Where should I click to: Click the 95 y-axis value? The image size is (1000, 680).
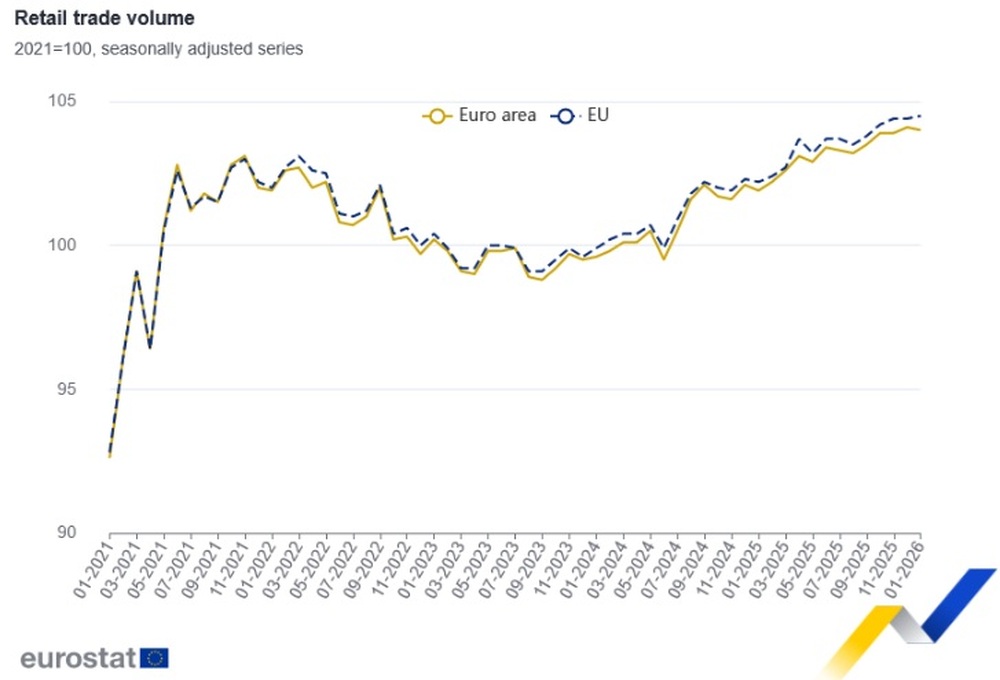pos(66,389)
